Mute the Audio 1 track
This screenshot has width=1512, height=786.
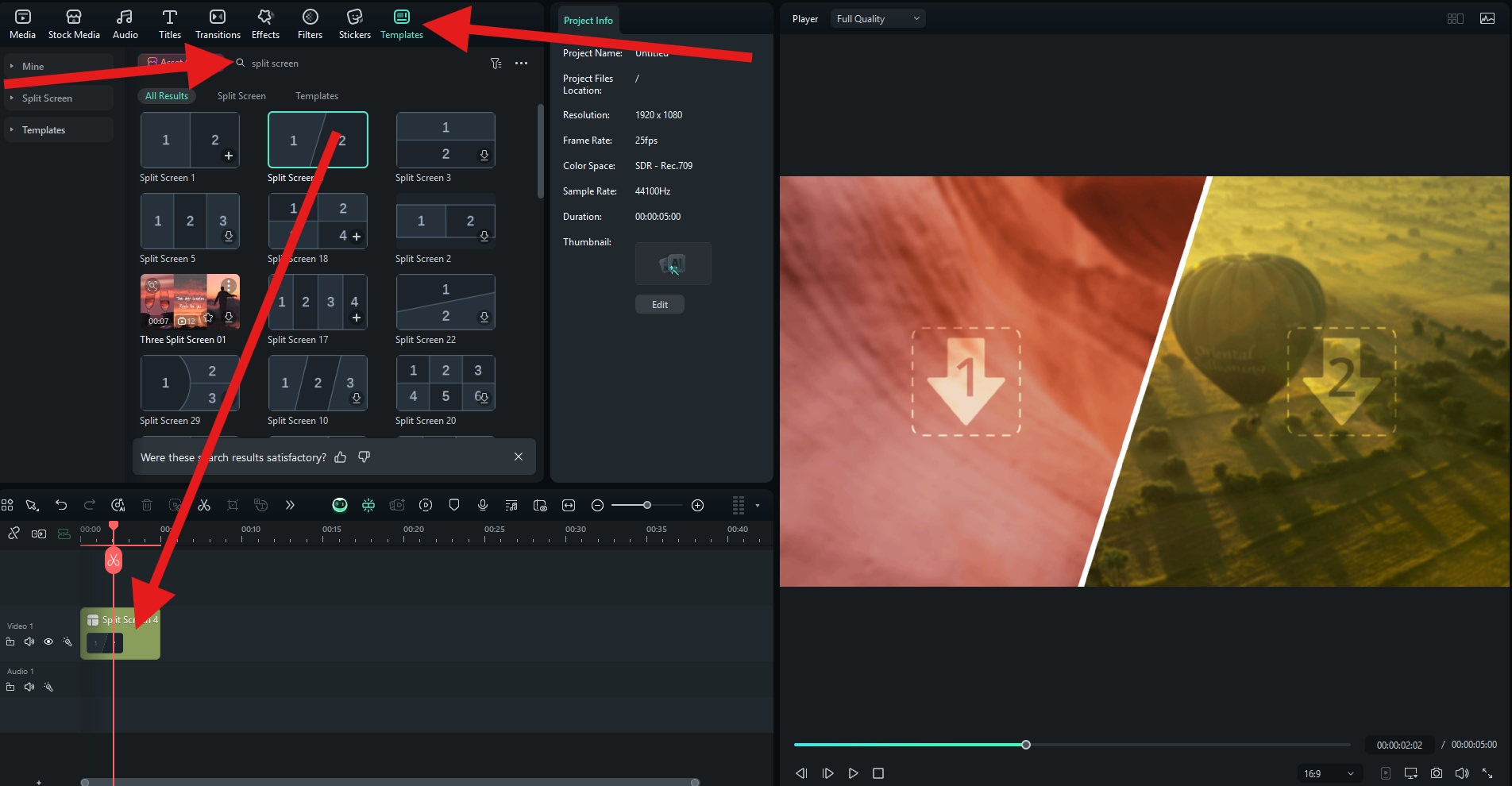pos(29,687)
